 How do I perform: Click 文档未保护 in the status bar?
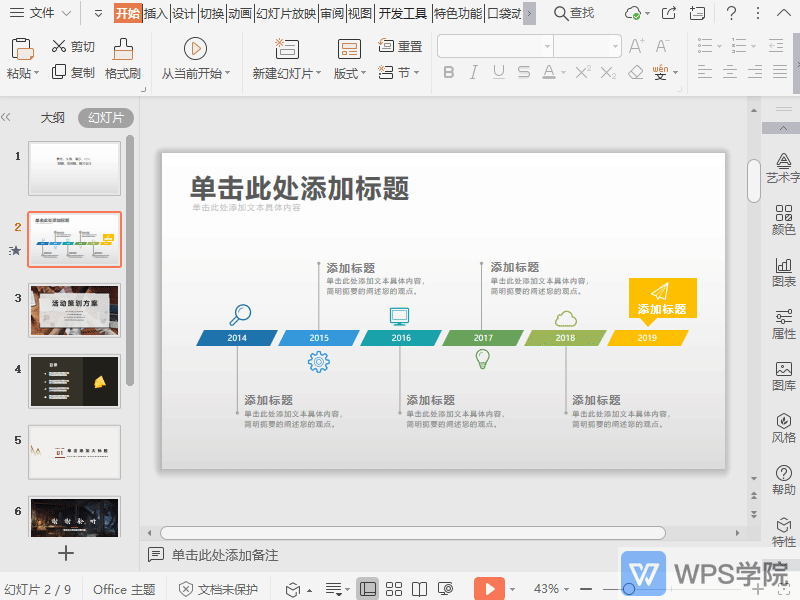point(218,589)
